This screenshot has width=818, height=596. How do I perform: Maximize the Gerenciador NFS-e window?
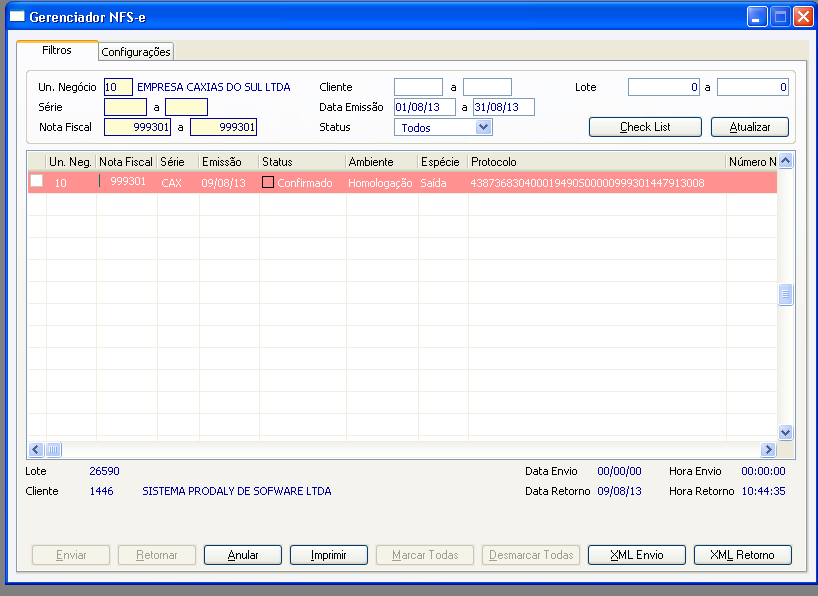click(780, 17)
